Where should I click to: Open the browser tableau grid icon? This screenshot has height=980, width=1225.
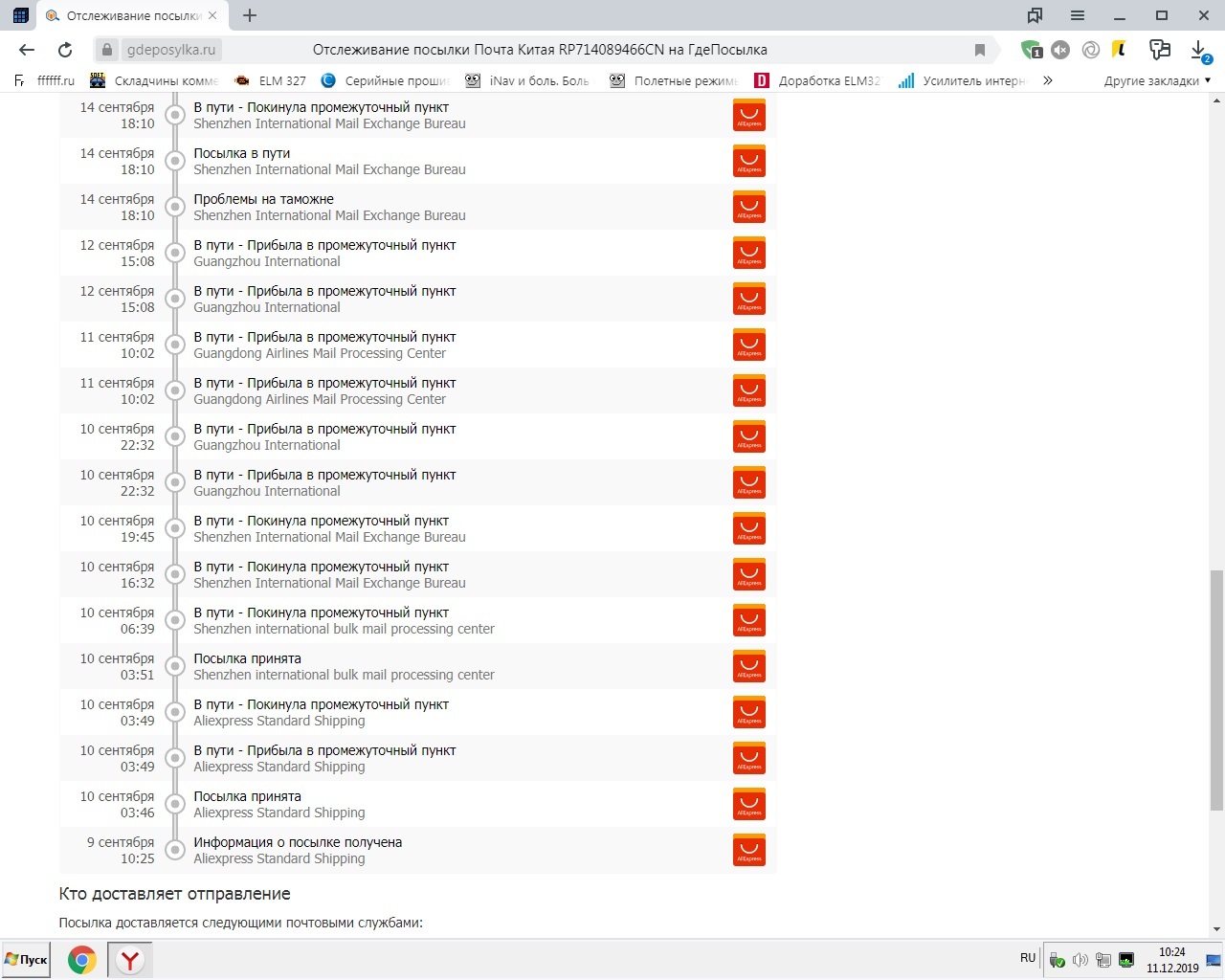pos(20,15)
